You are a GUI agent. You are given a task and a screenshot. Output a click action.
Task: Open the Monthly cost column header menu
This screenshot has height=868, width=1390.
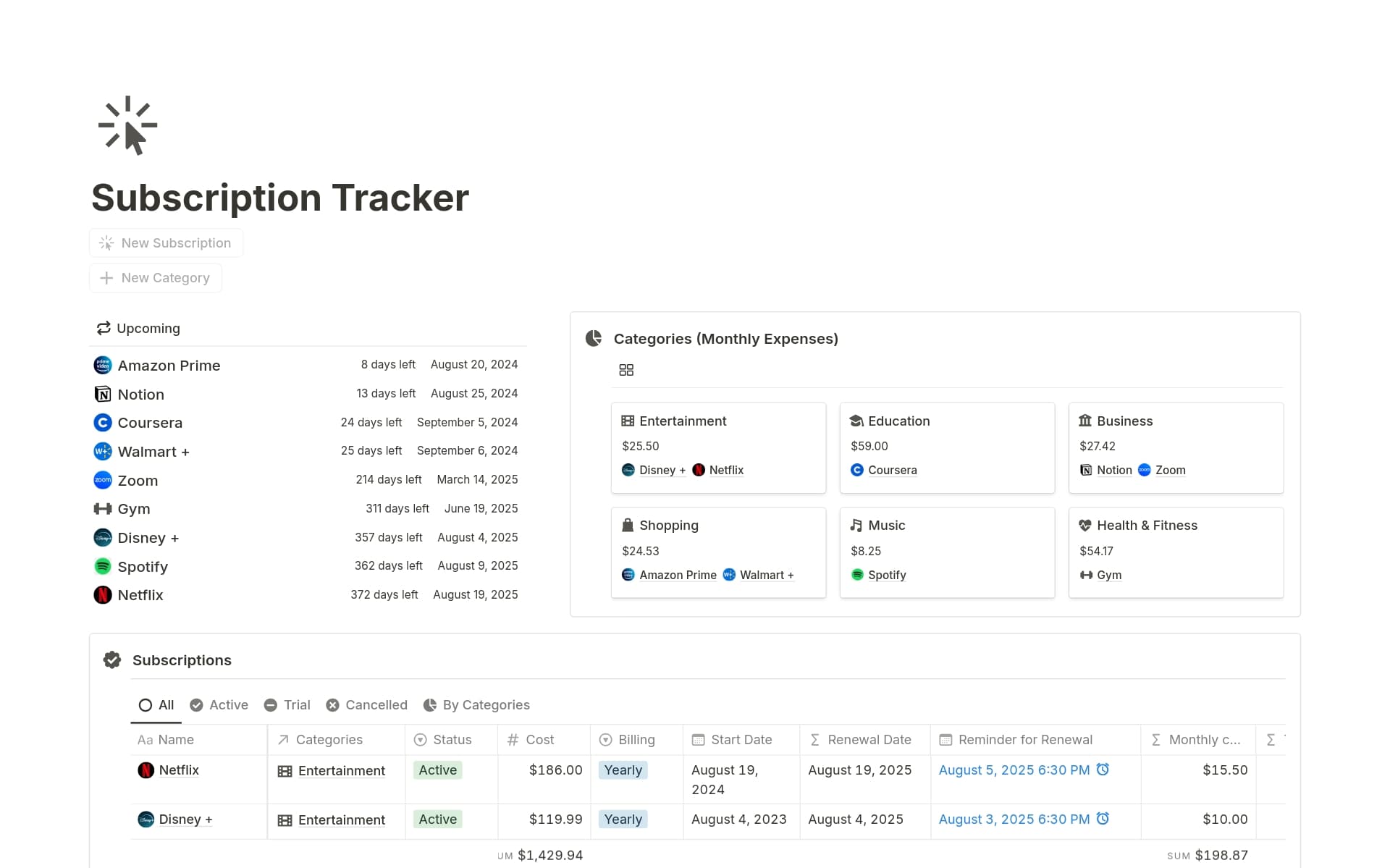(x=1199, y=739)
